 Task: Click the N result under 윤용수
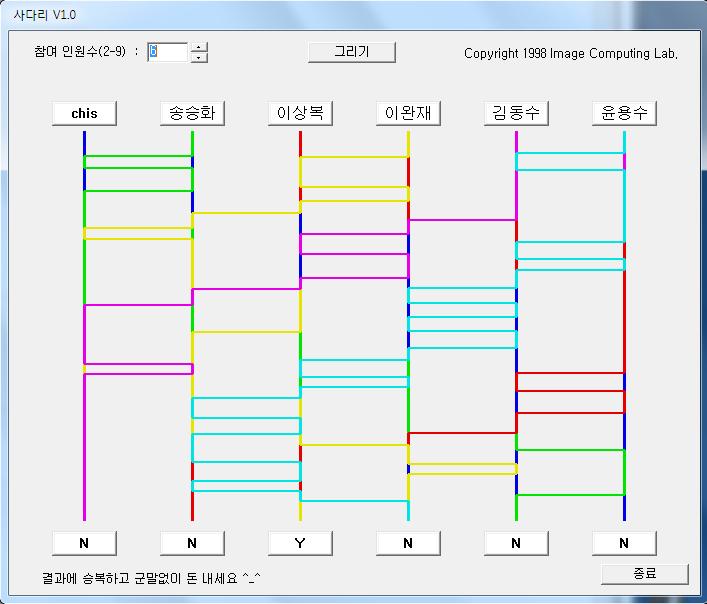tap(624, 543)
